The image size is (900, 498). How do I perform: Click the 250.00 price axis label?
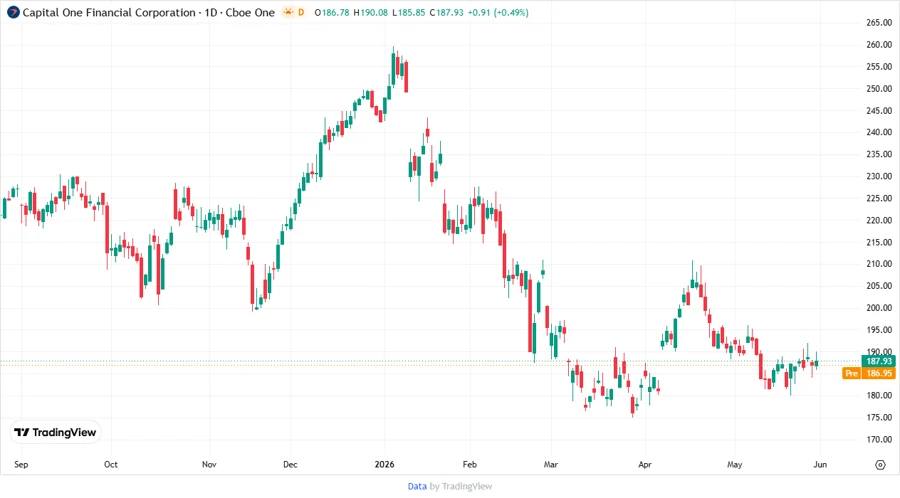pos(879,89)
